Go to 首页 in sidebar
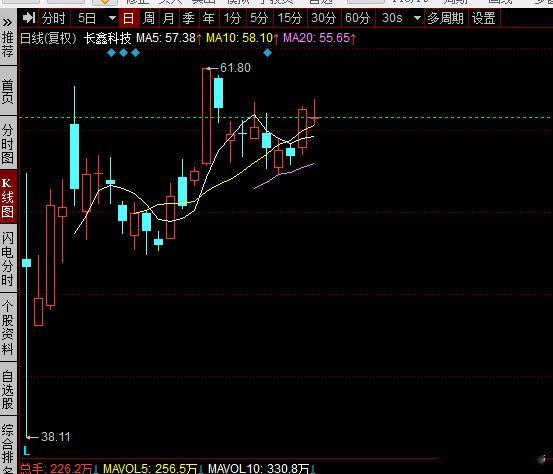553x474 pixels. pos(7,91)
